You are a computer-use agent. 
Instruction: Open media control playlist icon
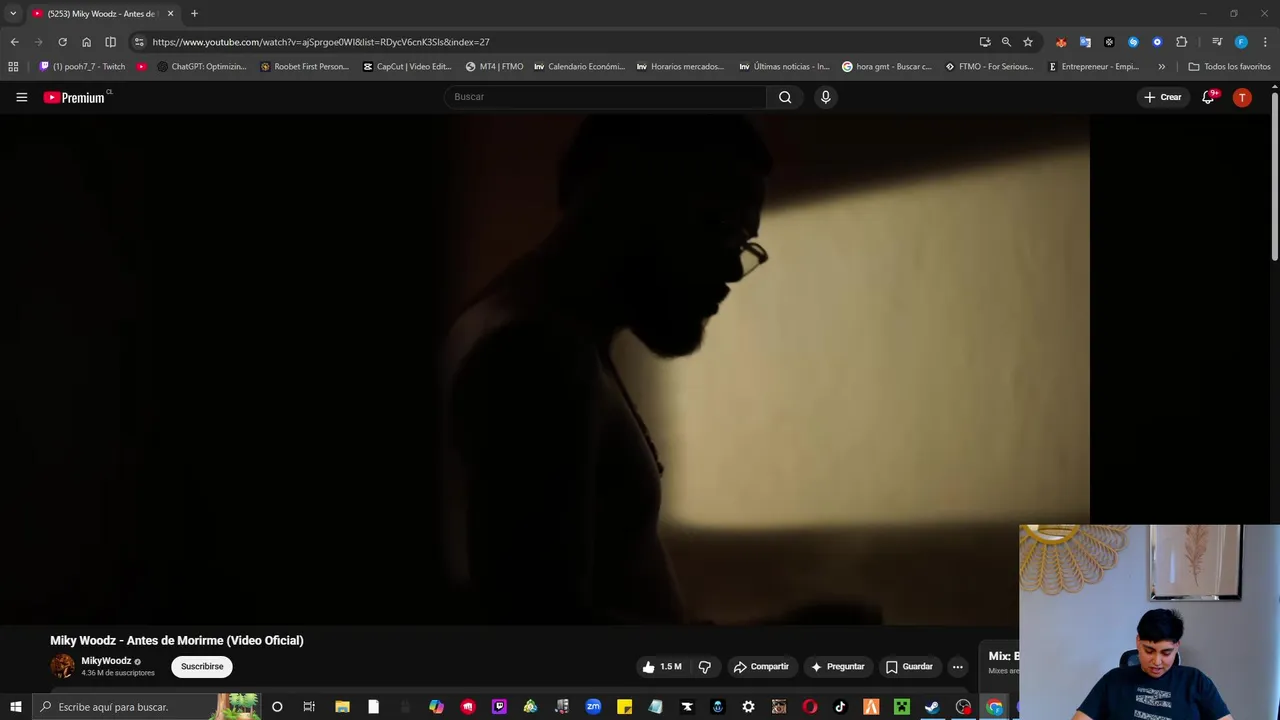coord(1217,42)
